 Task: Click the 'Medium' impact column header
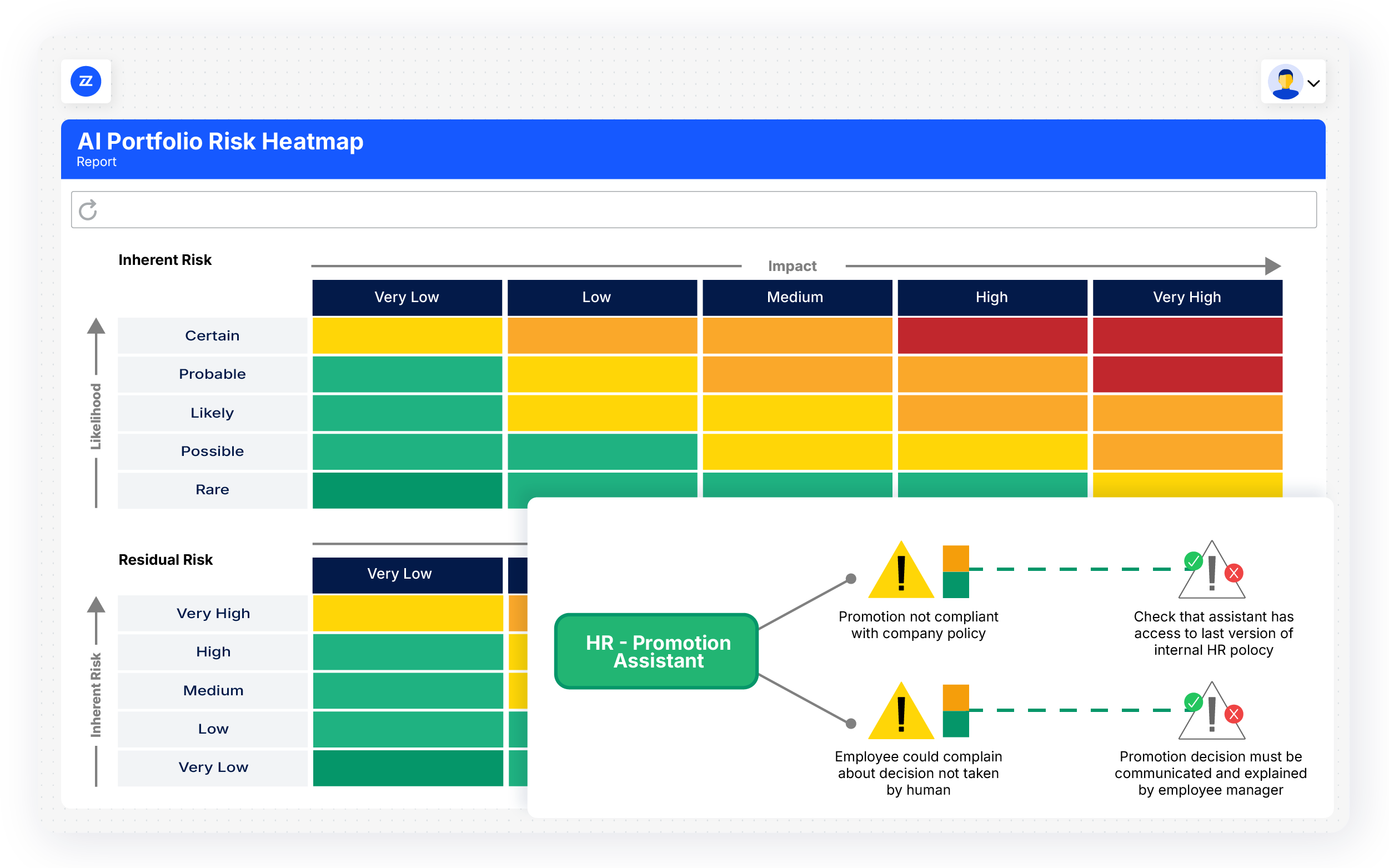(x=797, y=297)
